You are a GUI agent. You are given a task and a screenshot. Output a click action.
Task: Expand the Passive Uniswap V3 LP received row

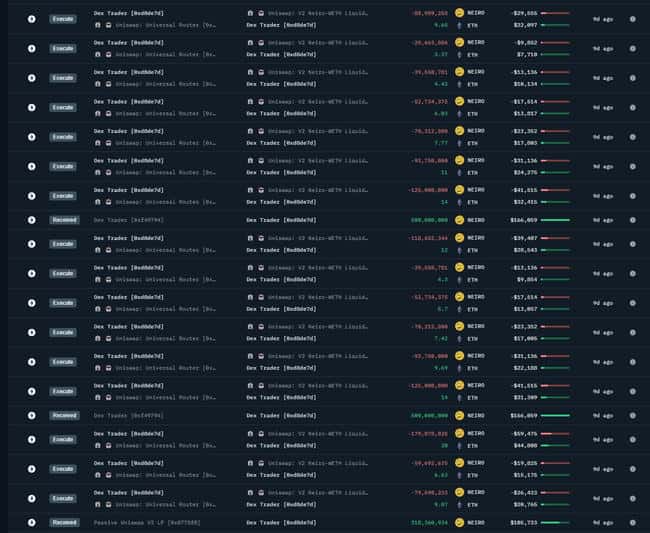pos(31,522)
